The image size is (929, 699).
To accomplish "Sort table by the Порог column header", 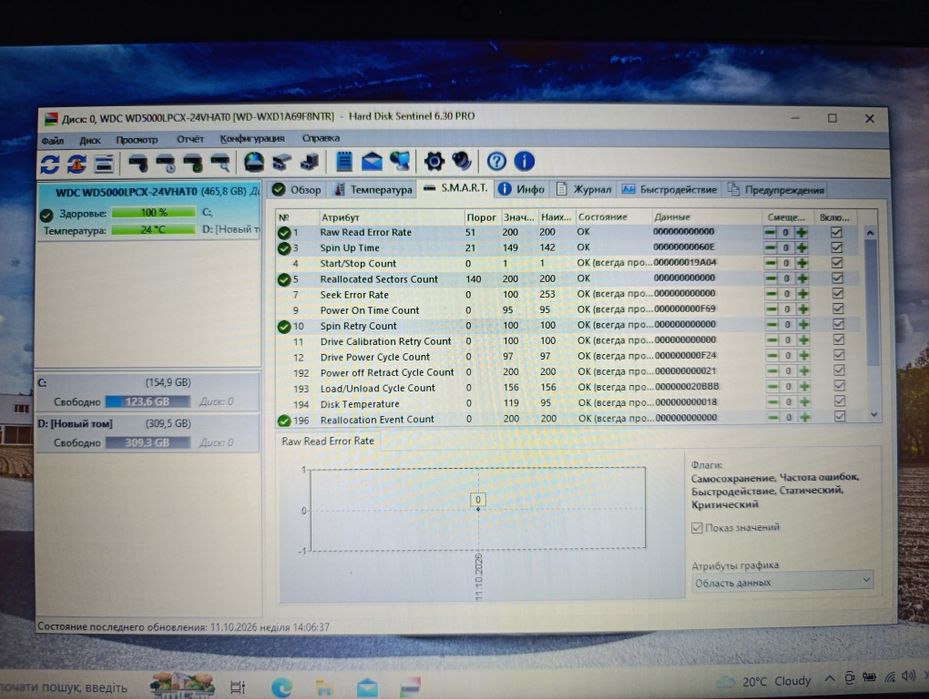I will coord(482,217).
